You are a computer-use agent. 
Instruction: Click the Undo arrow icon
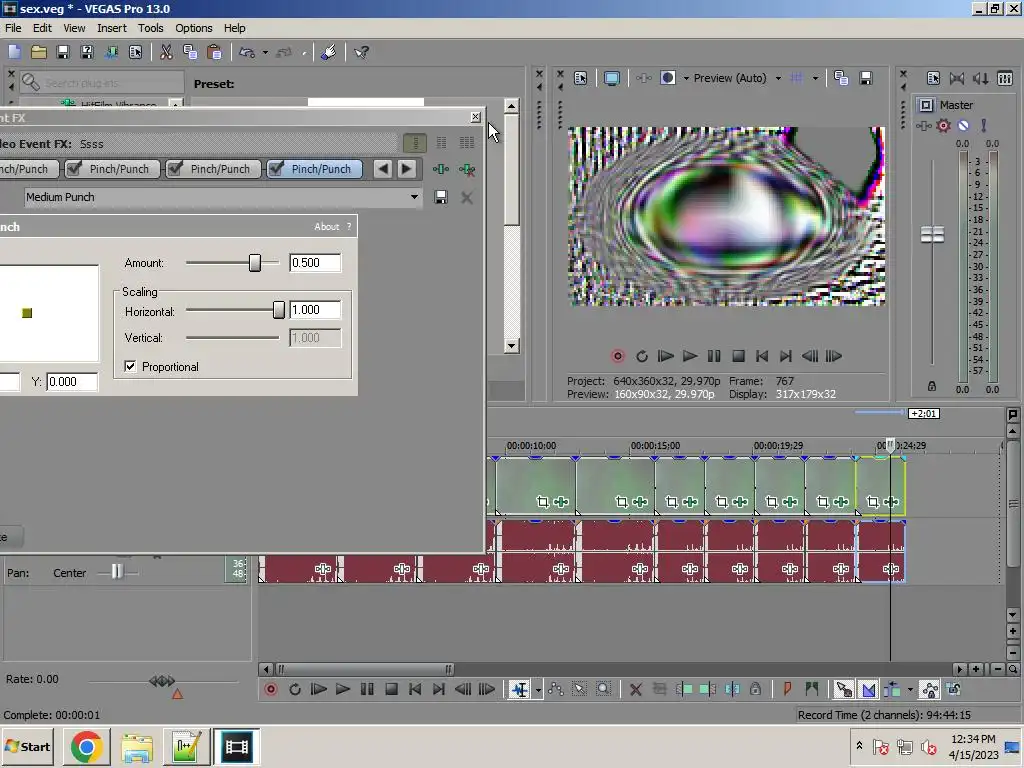[247, 52]
